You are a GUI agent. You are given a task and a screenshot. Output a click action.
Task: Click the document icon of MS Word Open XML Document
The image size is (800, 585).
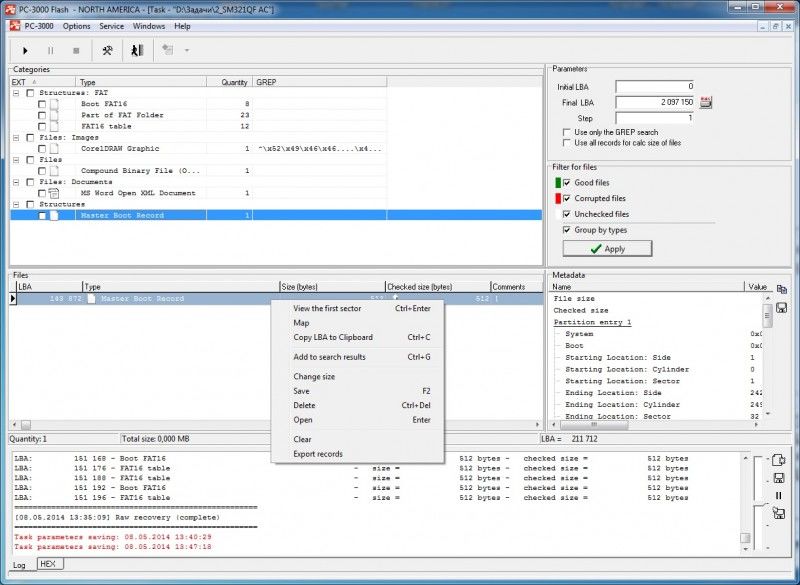pos(54,193)
